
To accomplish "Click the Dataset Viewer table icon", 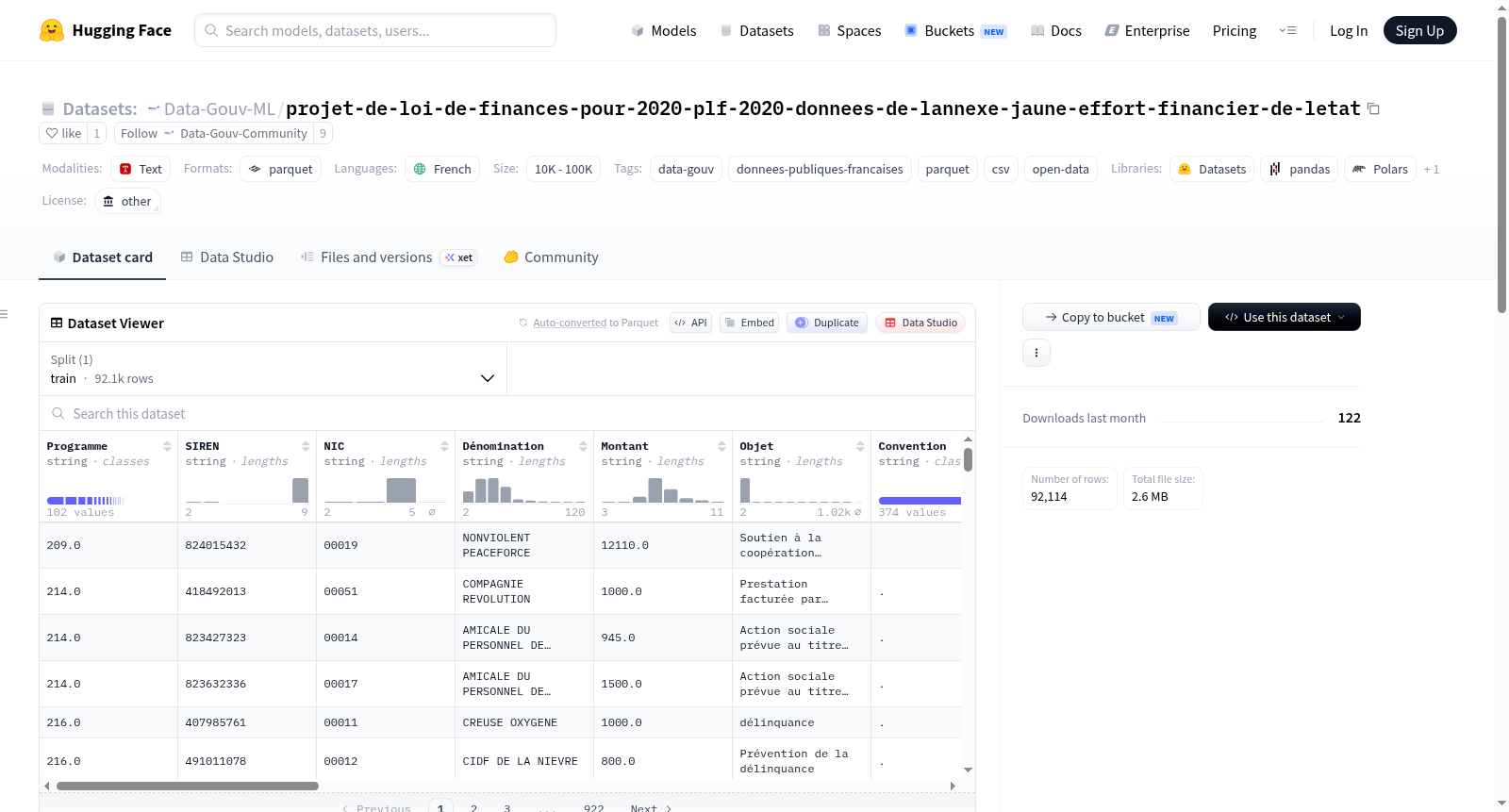I will pyautogui.click(x=57, y=323).
